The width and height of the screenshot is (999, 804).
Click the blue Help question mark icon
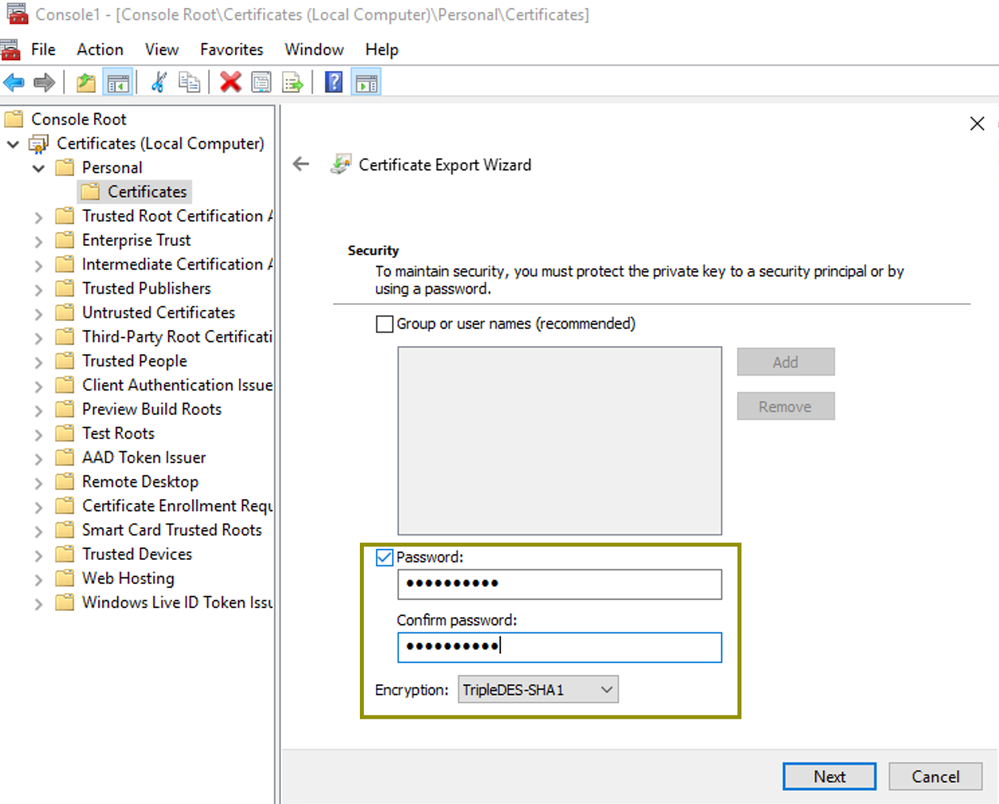(334, 82)
